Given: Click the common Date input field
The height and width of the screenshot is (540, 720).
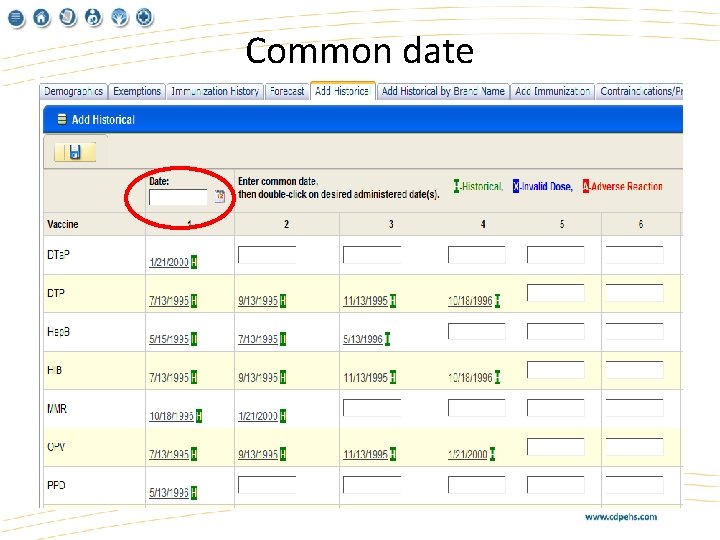Looking at the screenshot, I should point(178,197).
